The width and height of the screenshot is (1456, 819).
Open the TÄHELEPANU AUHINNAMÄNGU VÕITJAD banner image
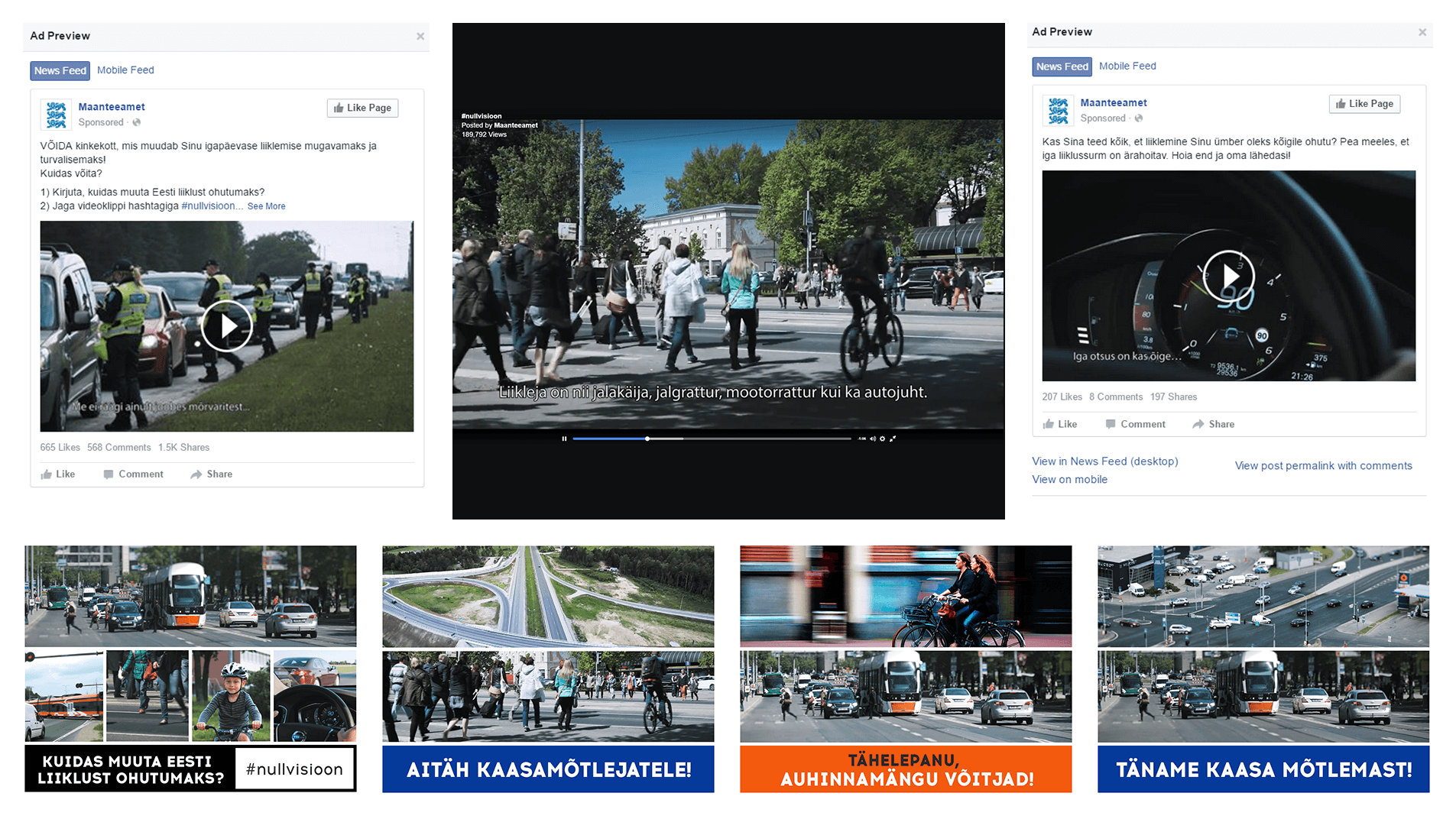906,769
